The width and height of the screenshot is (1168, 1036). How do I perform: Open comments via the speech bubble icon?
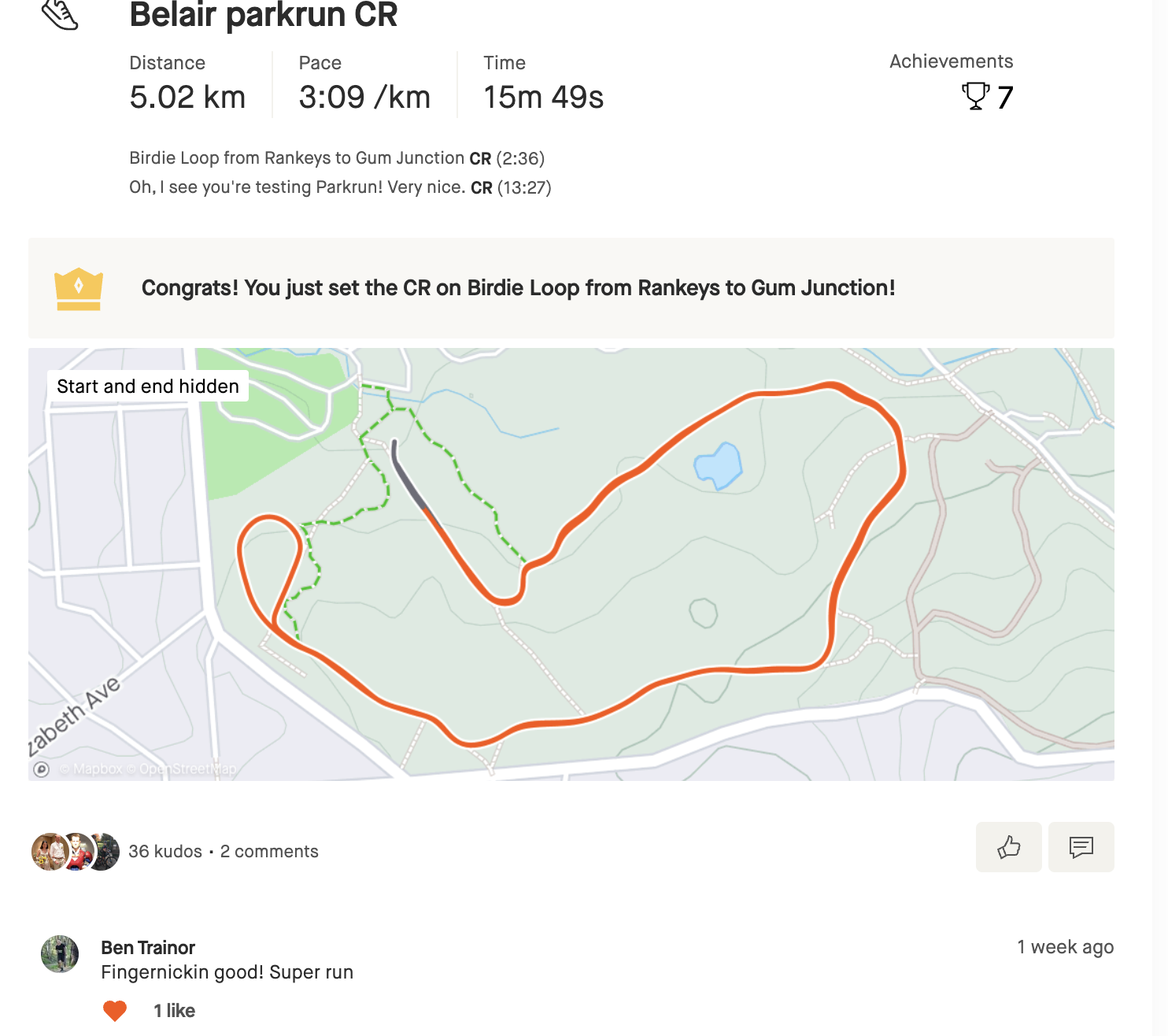pos(1081,848)
